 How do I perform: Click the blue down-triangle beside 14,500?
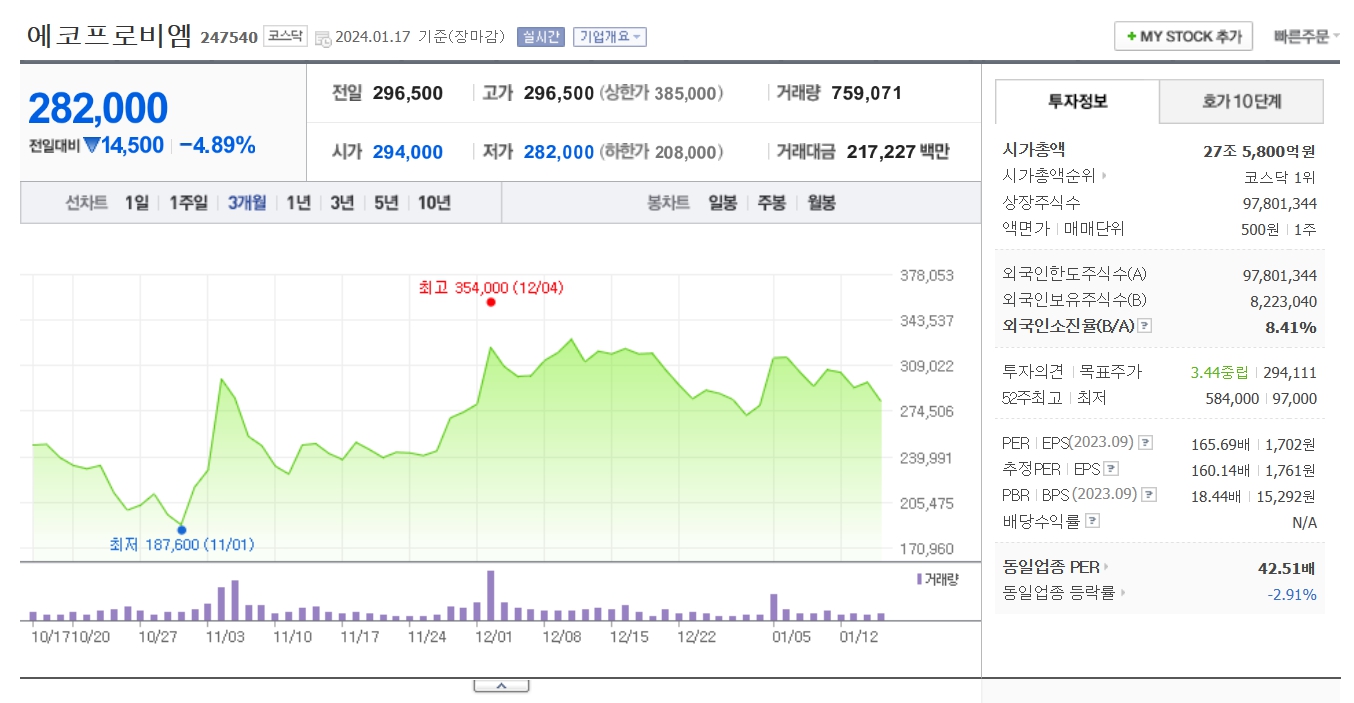(92, 146)
